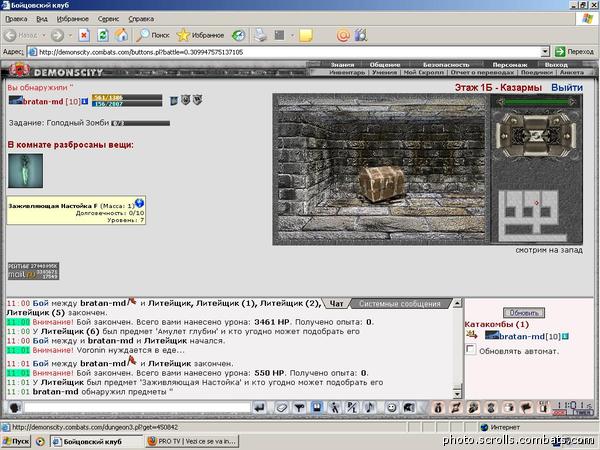Click the smiley face emoticons icon
Image resolution: width=600 pixels, height=450 pixels.
[x=391, y=408]
